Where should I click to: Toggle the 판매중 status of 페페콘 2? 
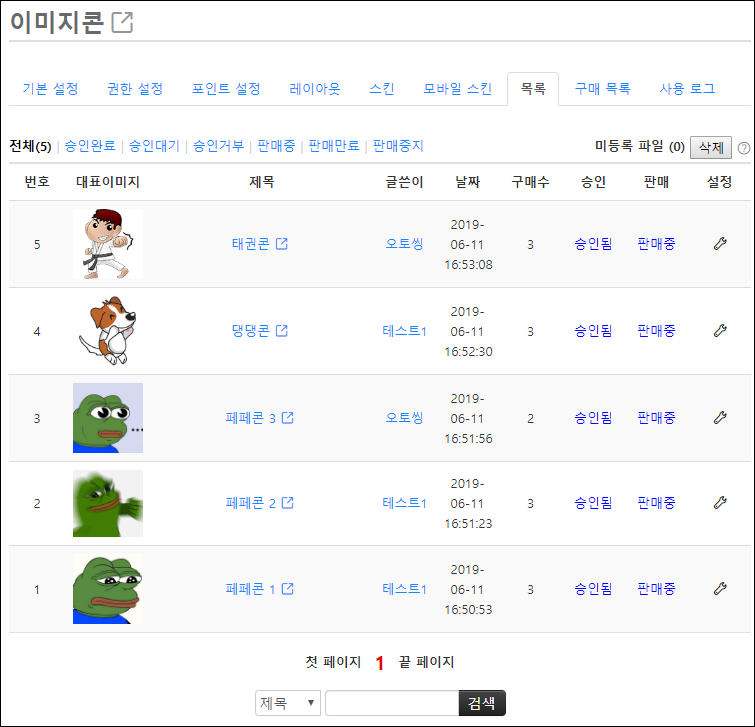(656, 503)
